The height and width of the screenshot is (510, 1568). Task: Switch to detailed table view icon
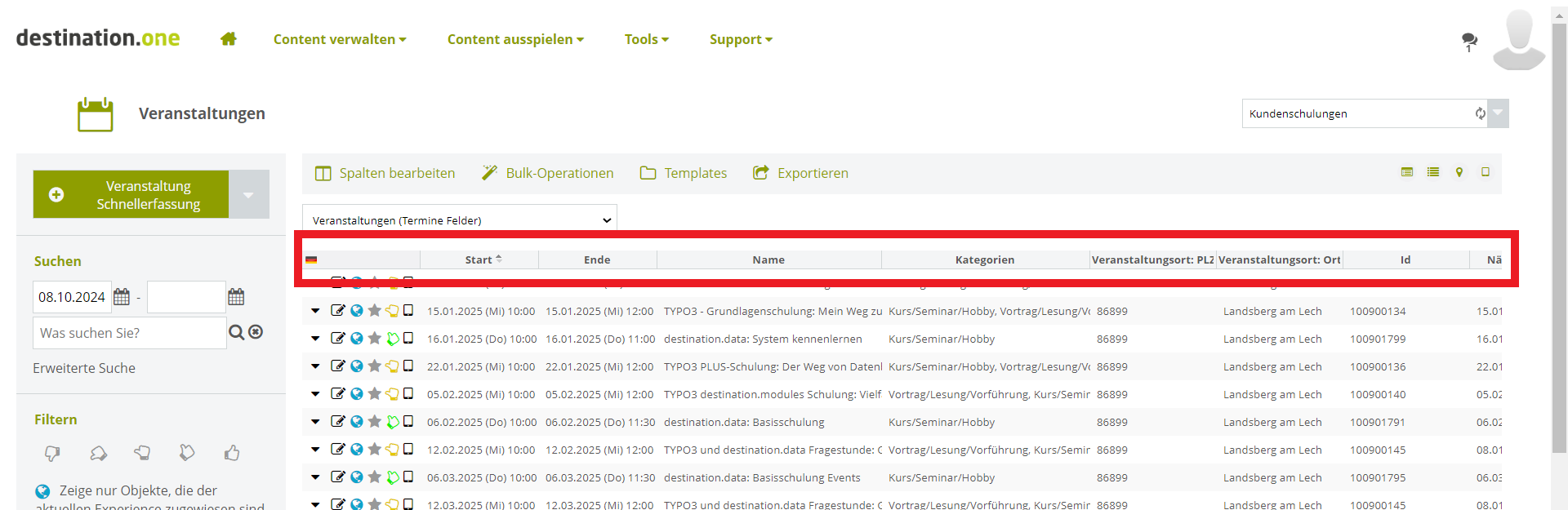tap(1407, 172)
